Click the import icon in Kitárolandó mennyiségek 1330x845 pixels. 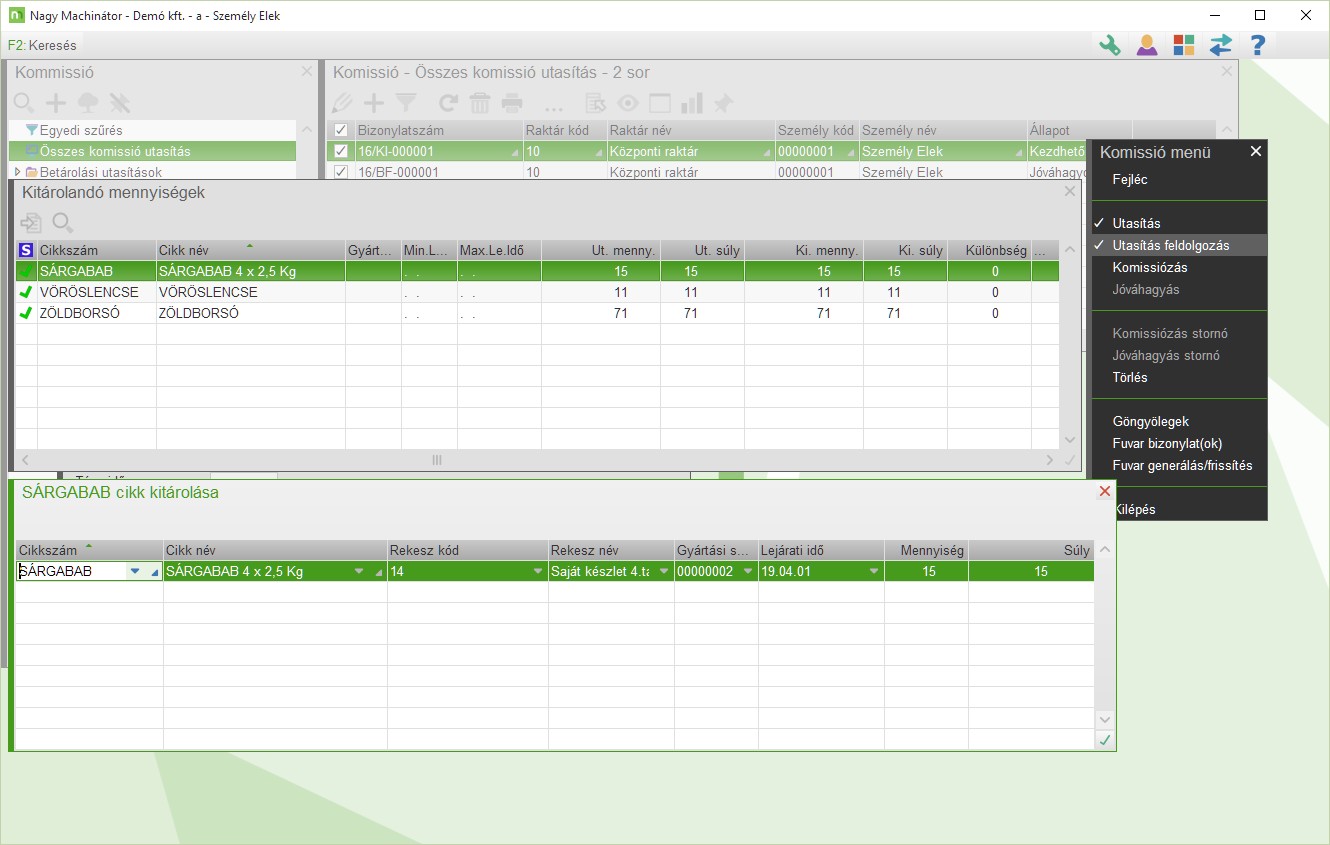tap(31, 223)
